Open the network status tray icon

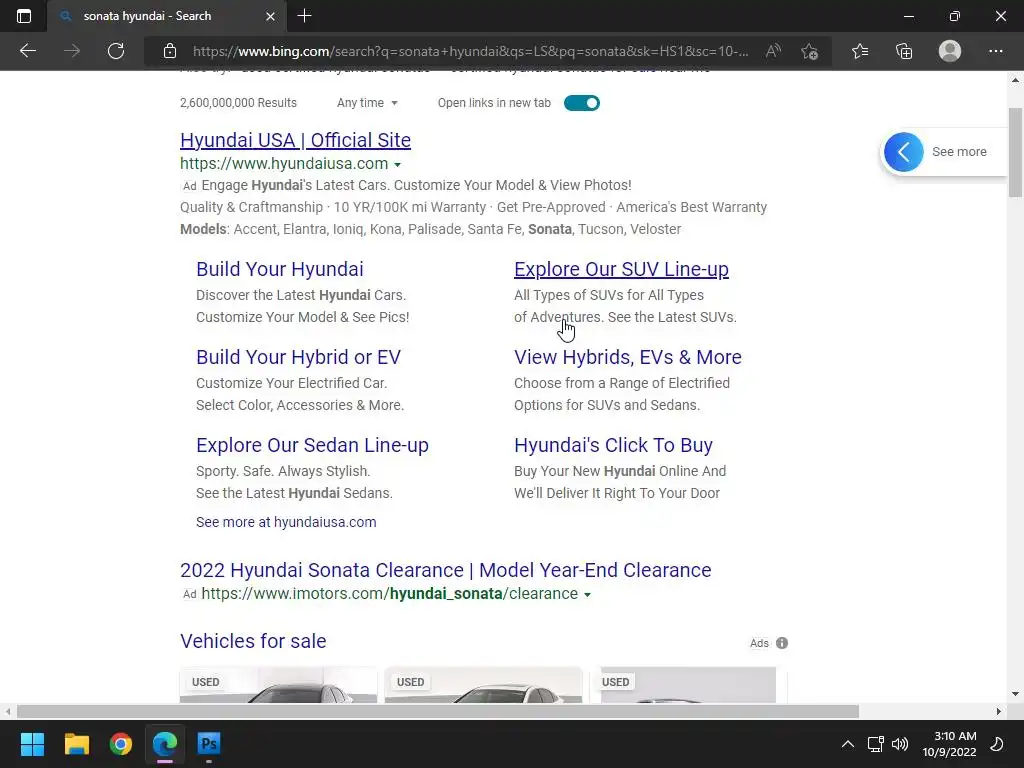pos(875,744)
